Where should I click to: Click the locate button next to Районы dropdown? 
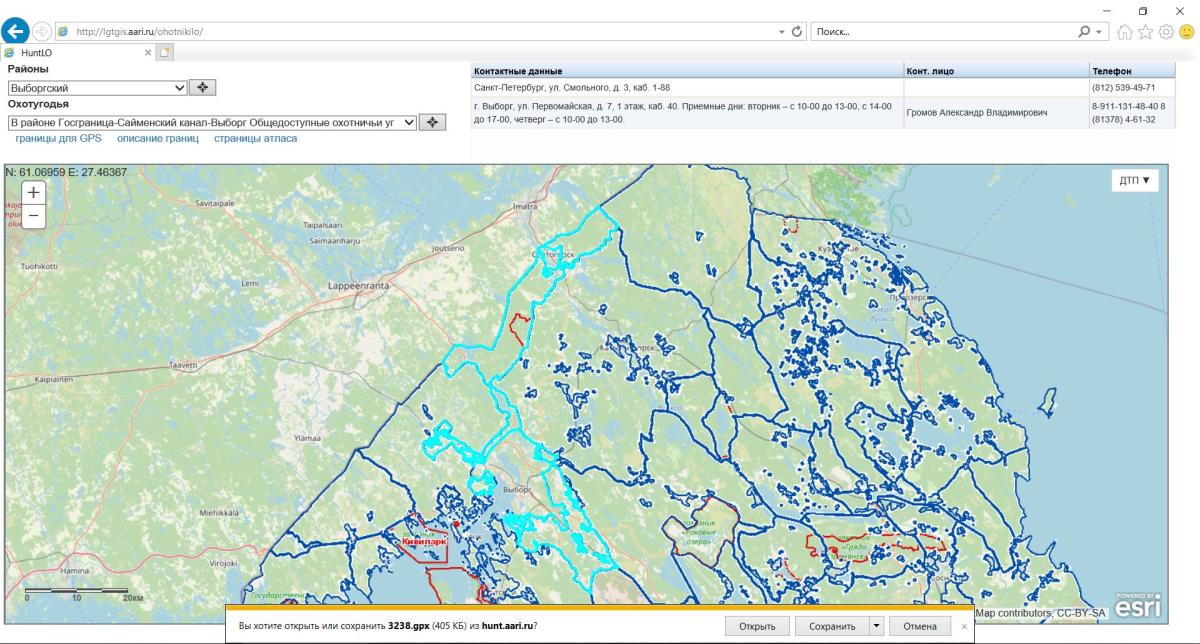click(x=203, y=88)
